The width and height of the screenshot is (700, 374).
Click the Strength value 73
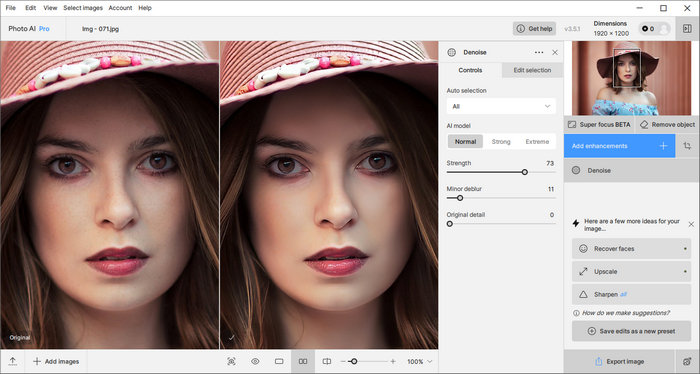[x=550, y=163]
